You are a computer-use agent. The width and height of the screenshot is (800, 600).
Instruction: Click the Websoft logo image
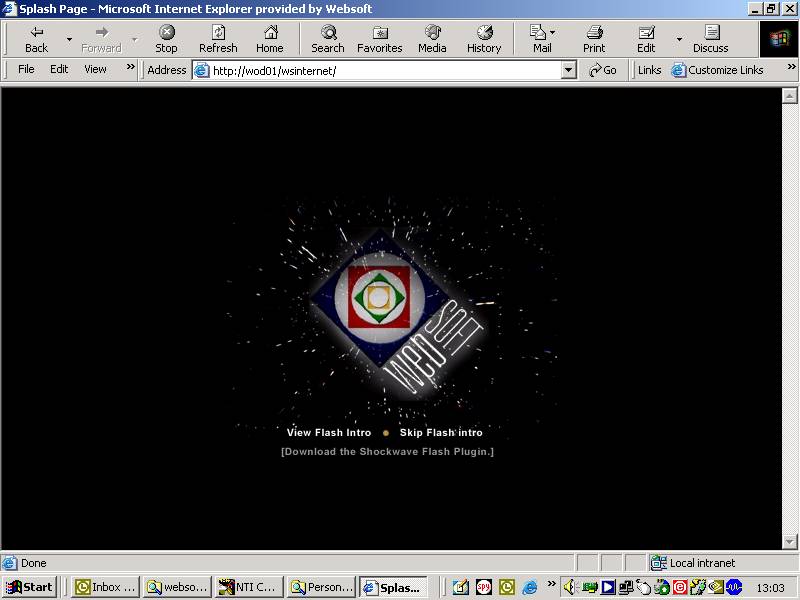(396, 312)
